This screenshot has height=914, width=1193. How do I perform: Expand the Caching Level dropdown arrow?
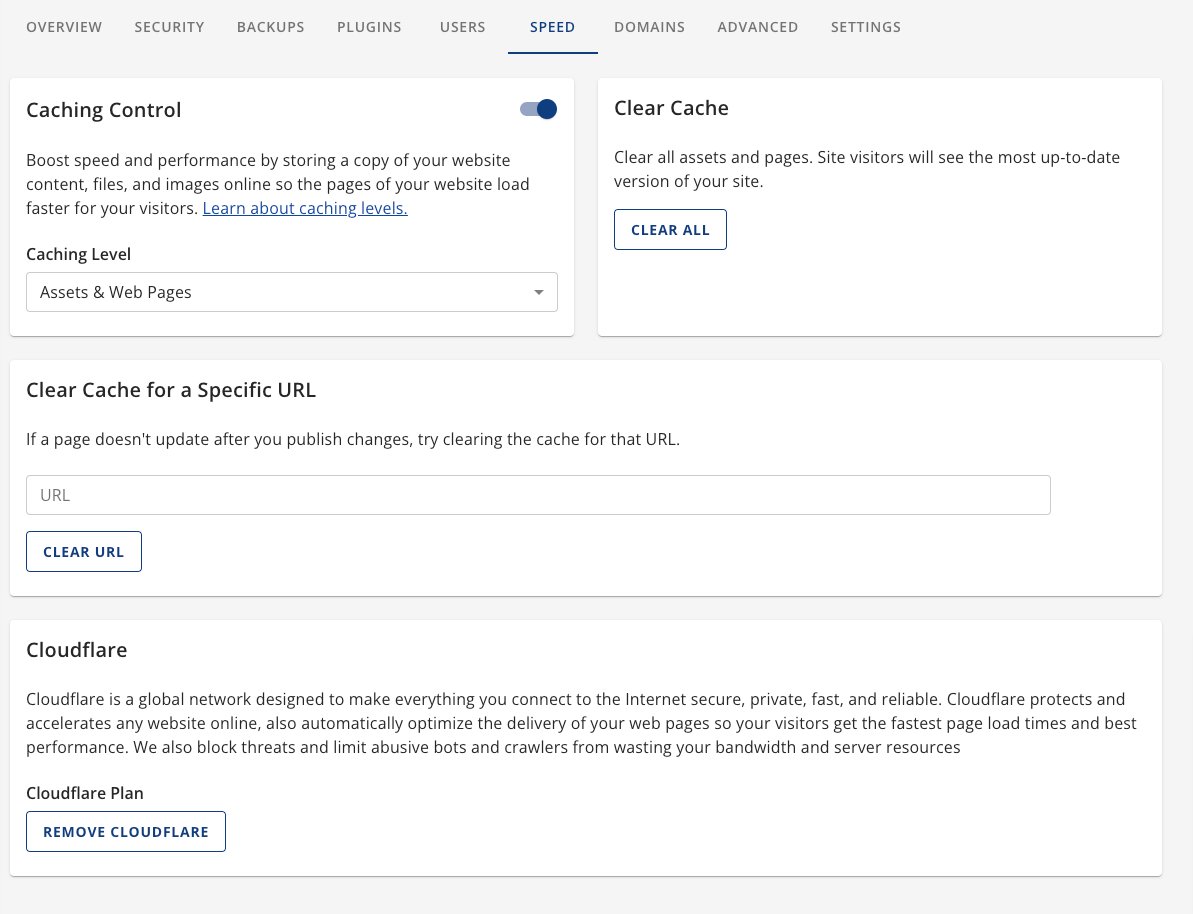point(539,293)
